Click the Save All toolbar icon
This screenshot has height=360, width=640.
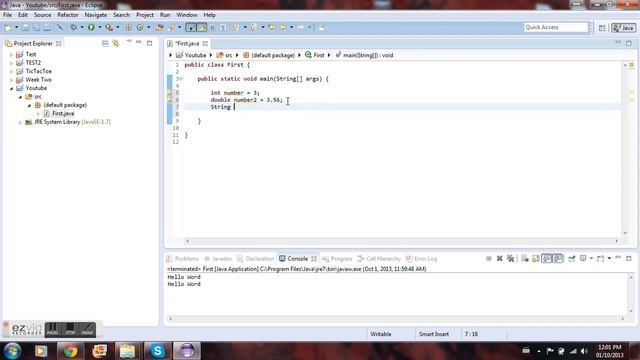(x=36, y=27)
